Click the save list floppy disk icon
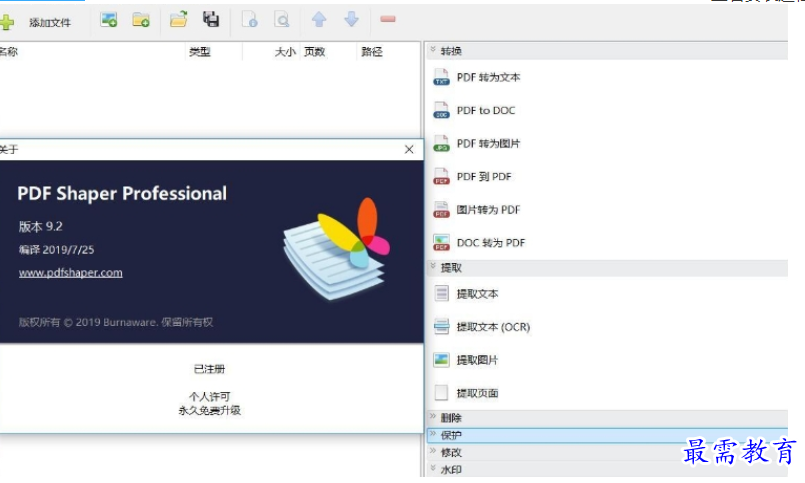 coord(211,20)
